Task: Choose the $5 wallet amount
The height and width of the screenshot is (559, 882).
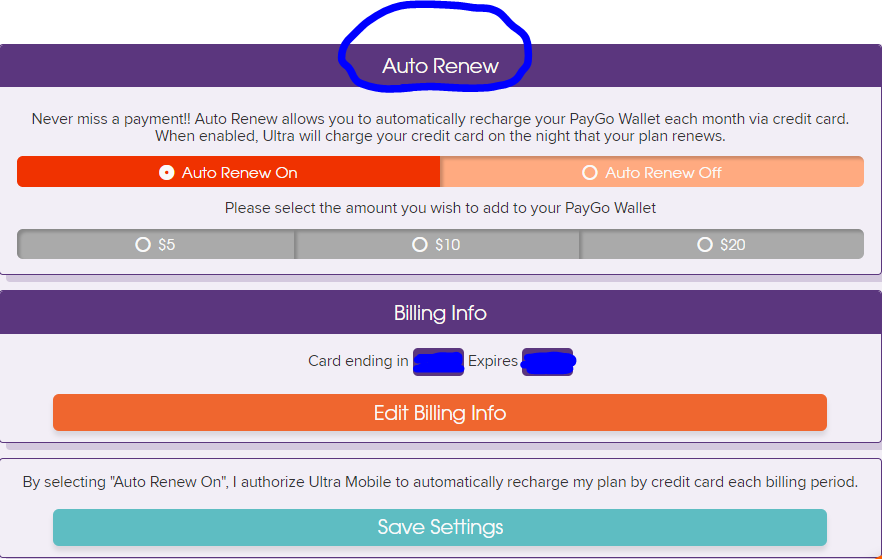Action: click(x=156, y=244)
